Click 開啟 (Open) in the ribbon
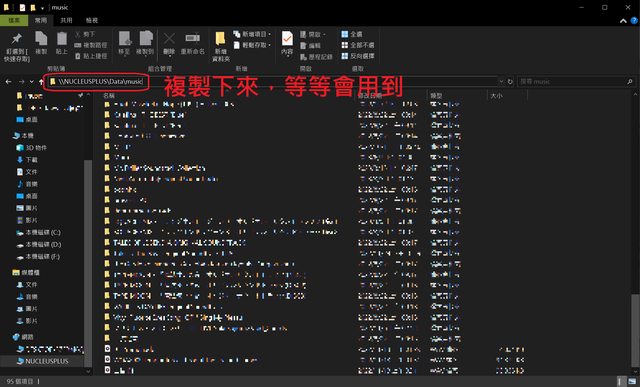 coord(313,35)
